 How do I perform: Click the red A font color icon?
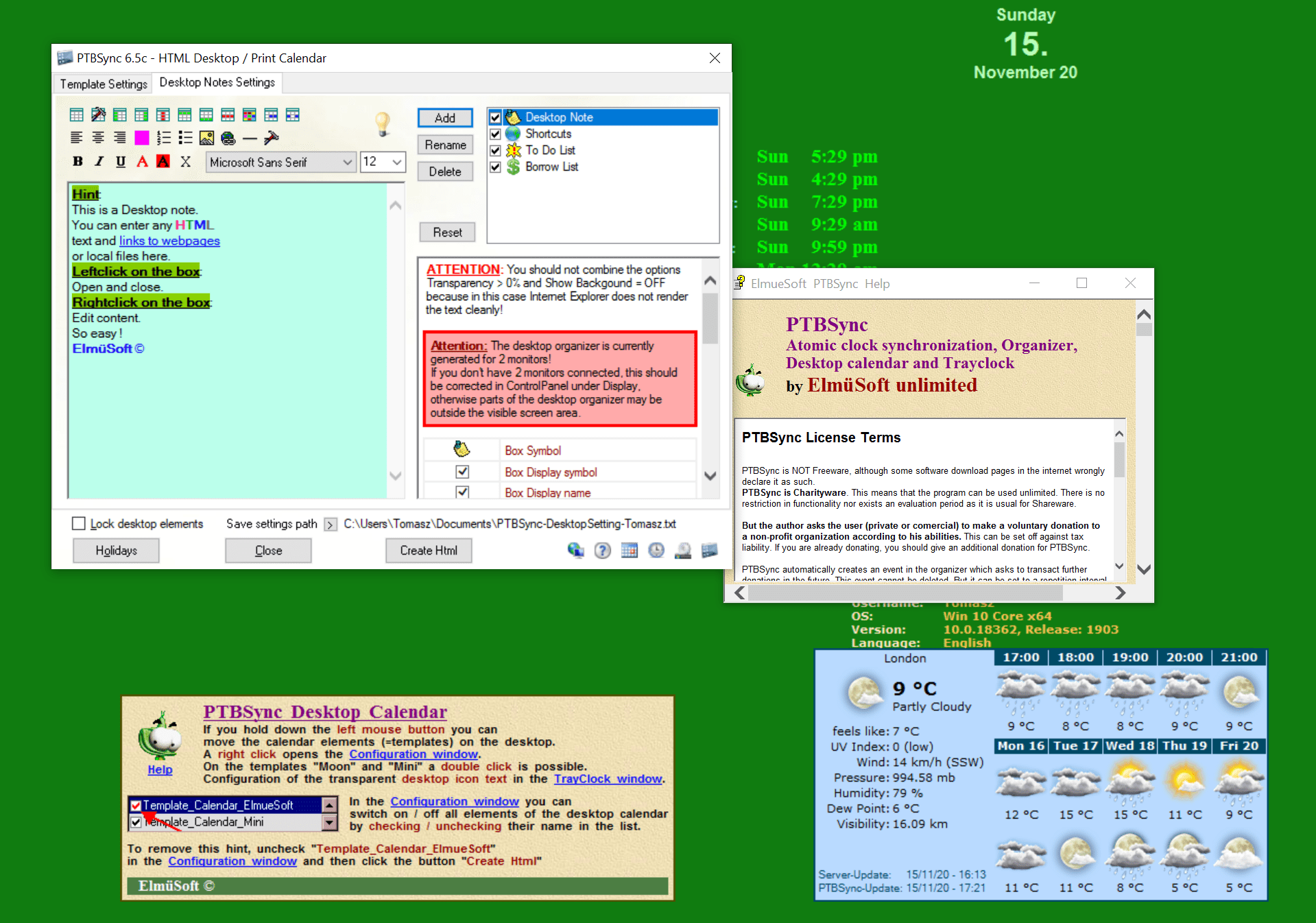point(142,161)
